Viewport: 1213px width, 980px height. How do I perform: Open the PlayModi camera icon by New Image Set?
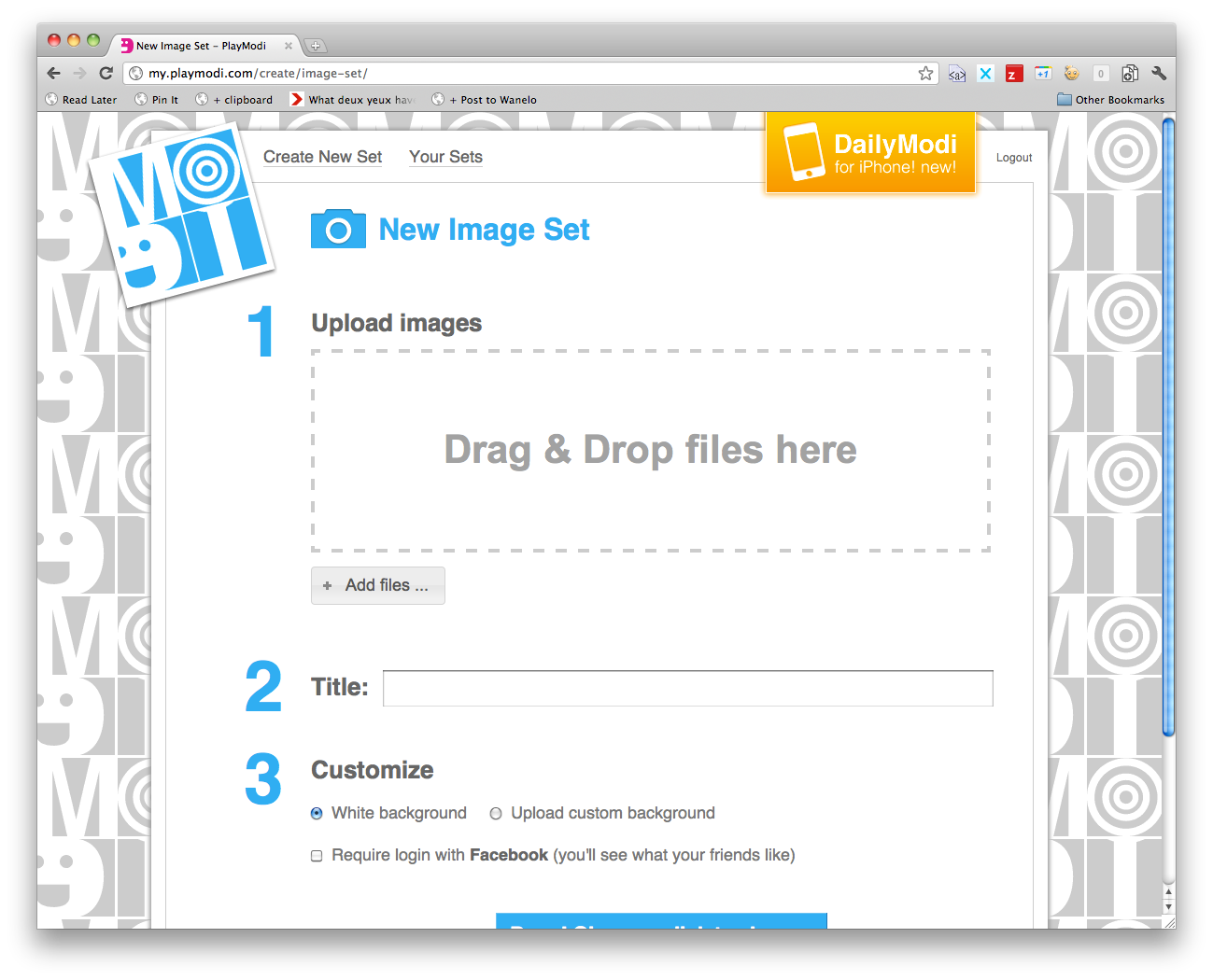coord(338,229)
